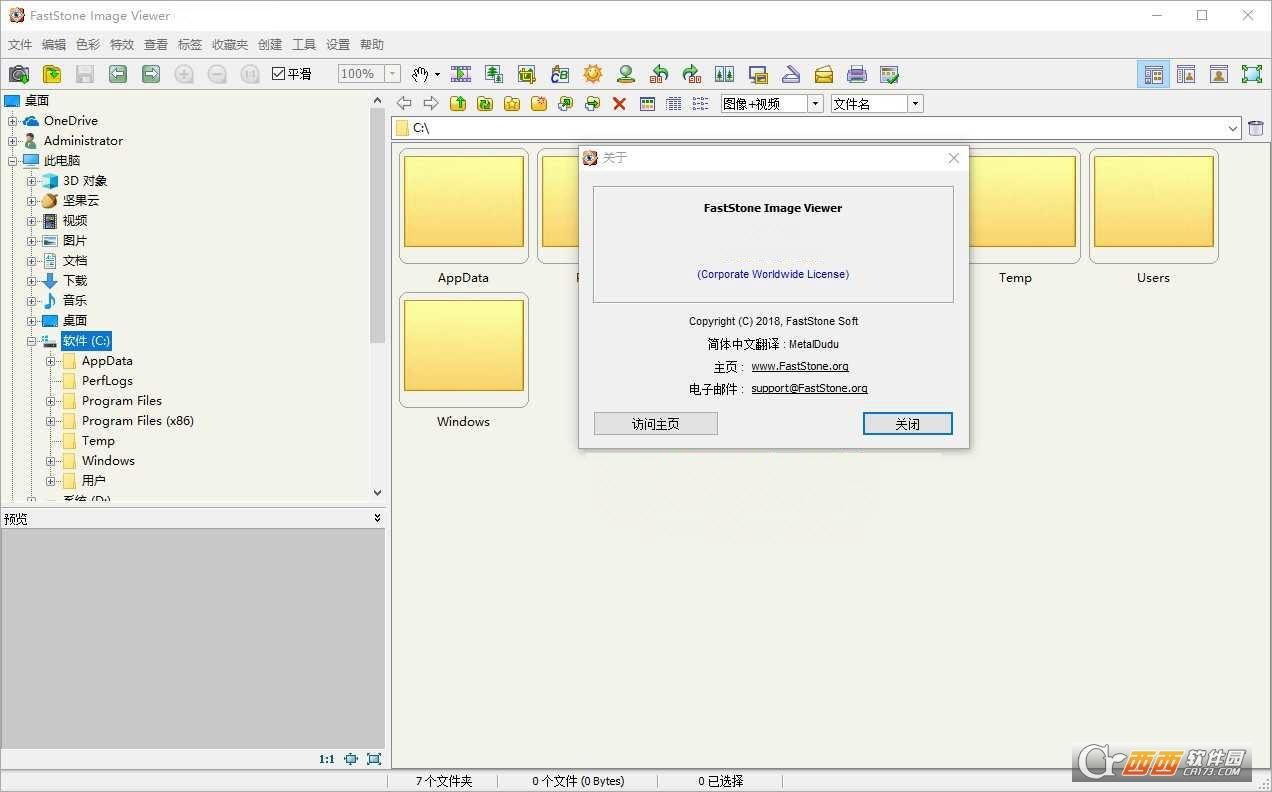Screen dimensions: 1272x792
Task: Open the 文件名 sort dropdown
Action: (915, 104)
